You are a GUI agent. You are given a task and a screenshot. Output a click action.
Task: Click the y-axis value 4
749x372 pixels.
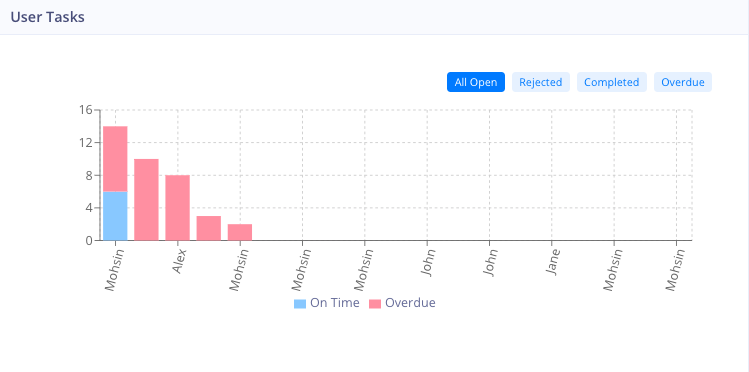tap(89, 208)
